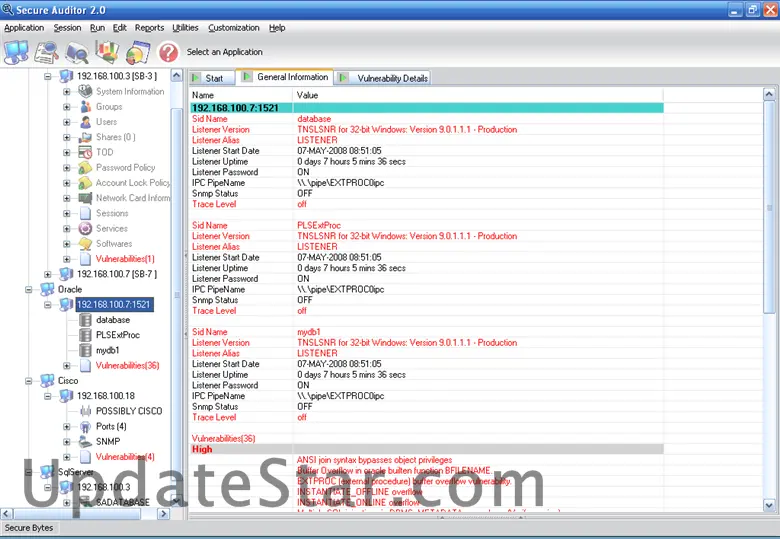Open the Edit menu

pyautogui.click(x=119, y=28)
